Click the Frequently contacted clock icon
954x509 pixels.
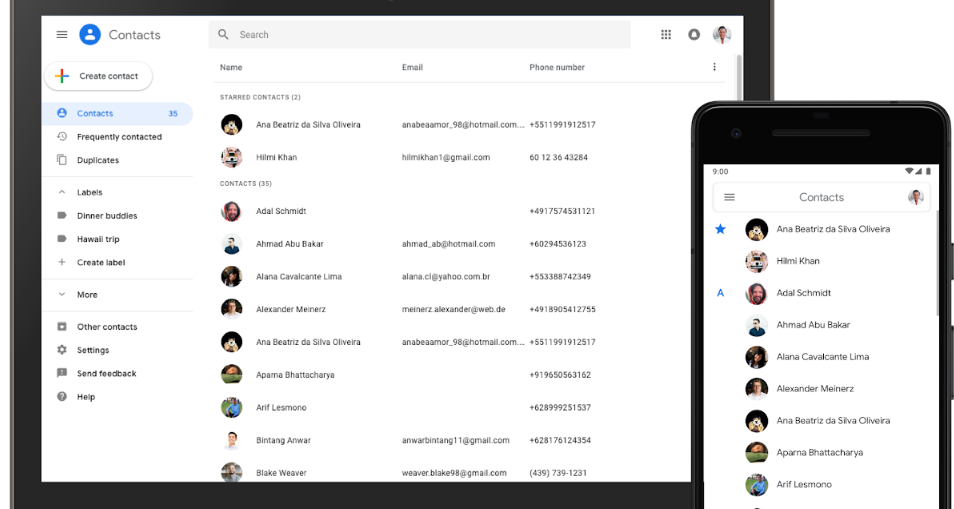[x=61, y=137]
